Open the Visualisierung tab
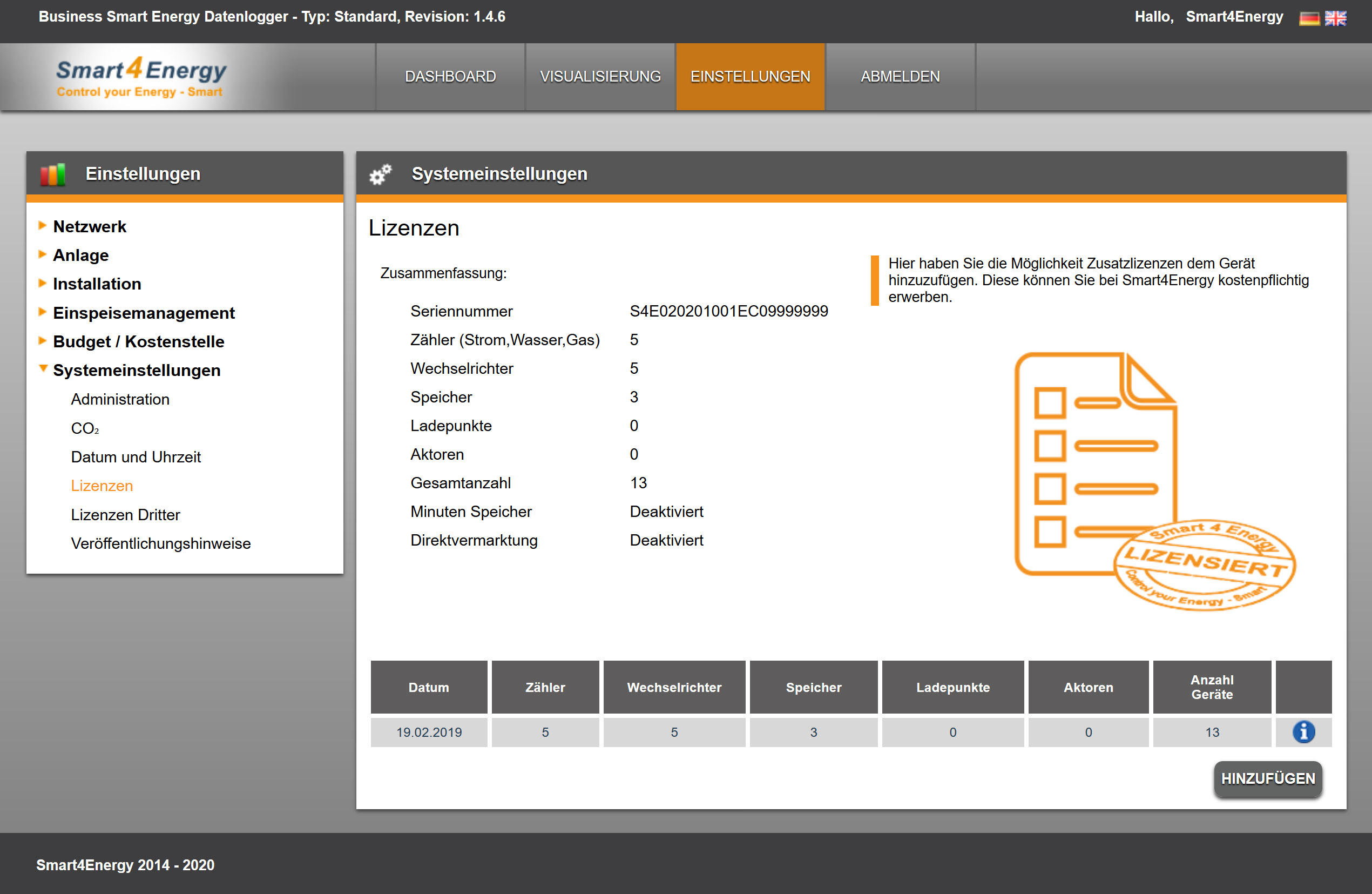Viewport: 1372px width, 894px height. coord(600,76)
